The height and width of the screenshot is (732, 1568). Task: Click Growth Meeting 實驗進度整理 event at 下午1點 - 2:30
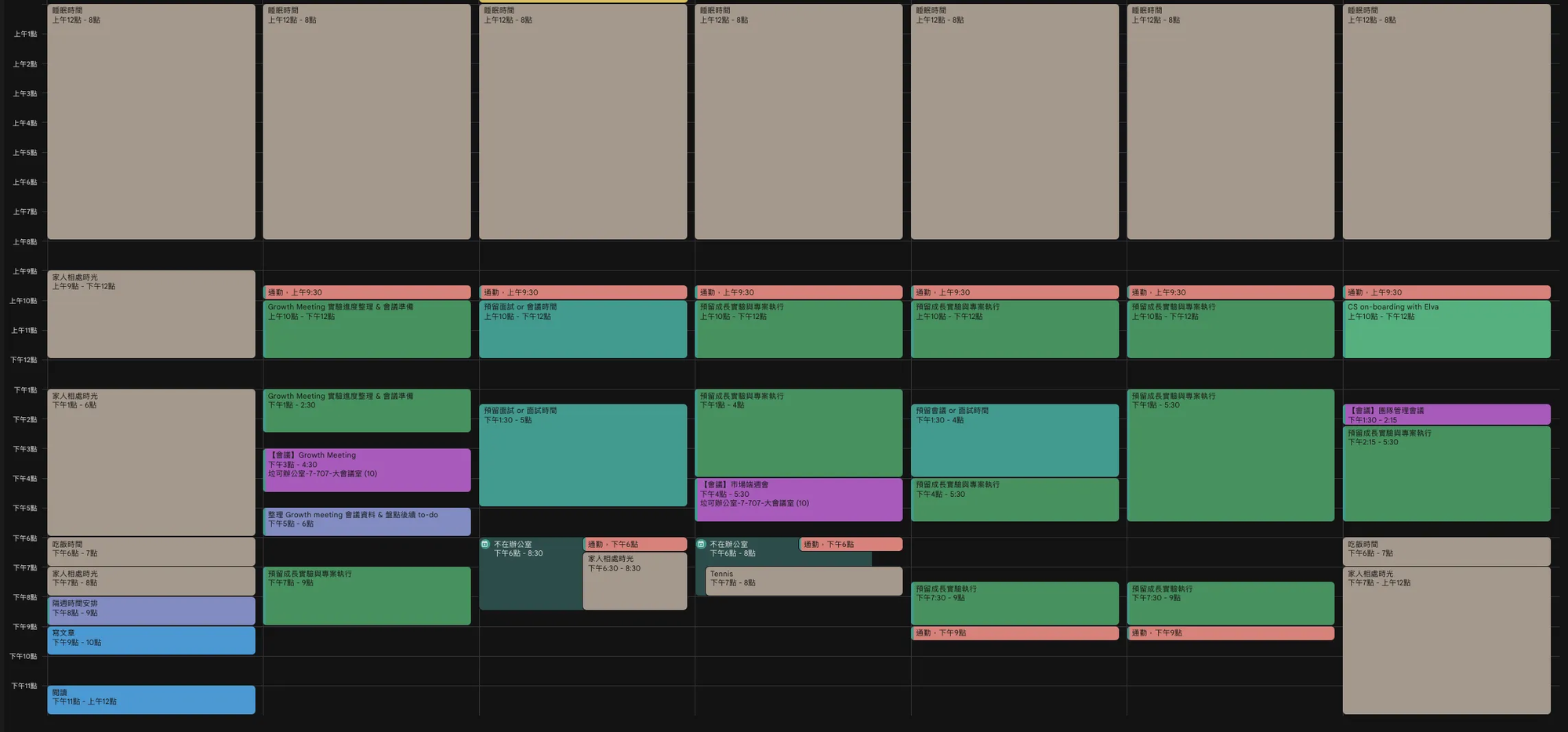tap(366, 410)
